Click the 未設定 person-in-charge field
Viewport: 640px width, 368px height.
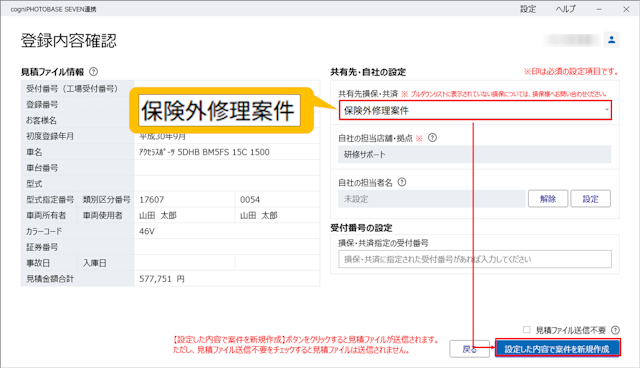pyautogui.click(x=431, y=199)
